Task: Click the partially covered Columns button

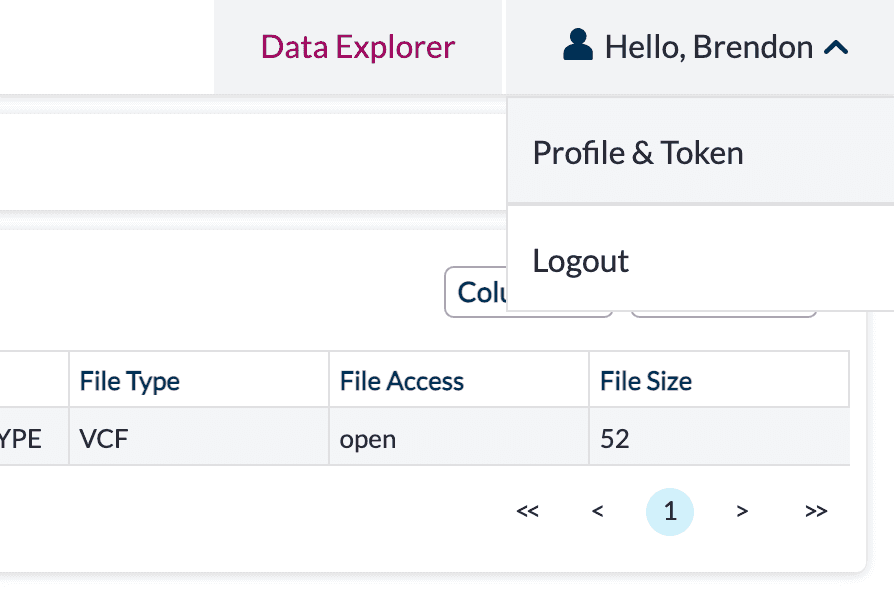Action: [476, 292]
